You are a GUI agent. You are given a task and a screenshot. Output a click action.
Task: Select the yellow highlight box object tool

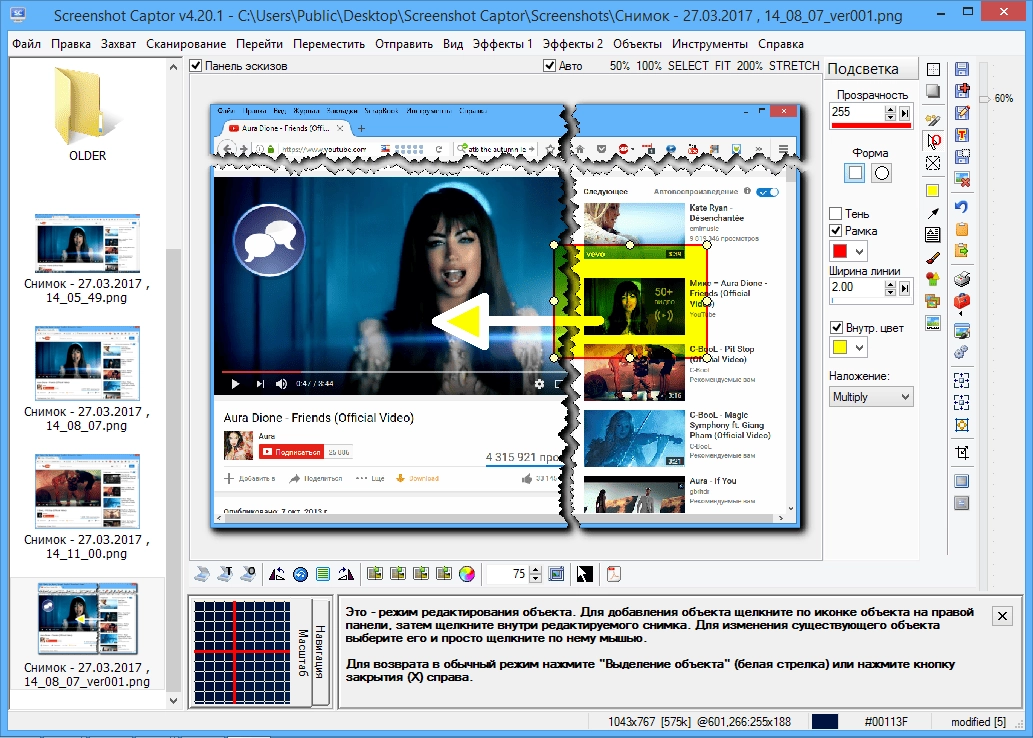point(933,191)
